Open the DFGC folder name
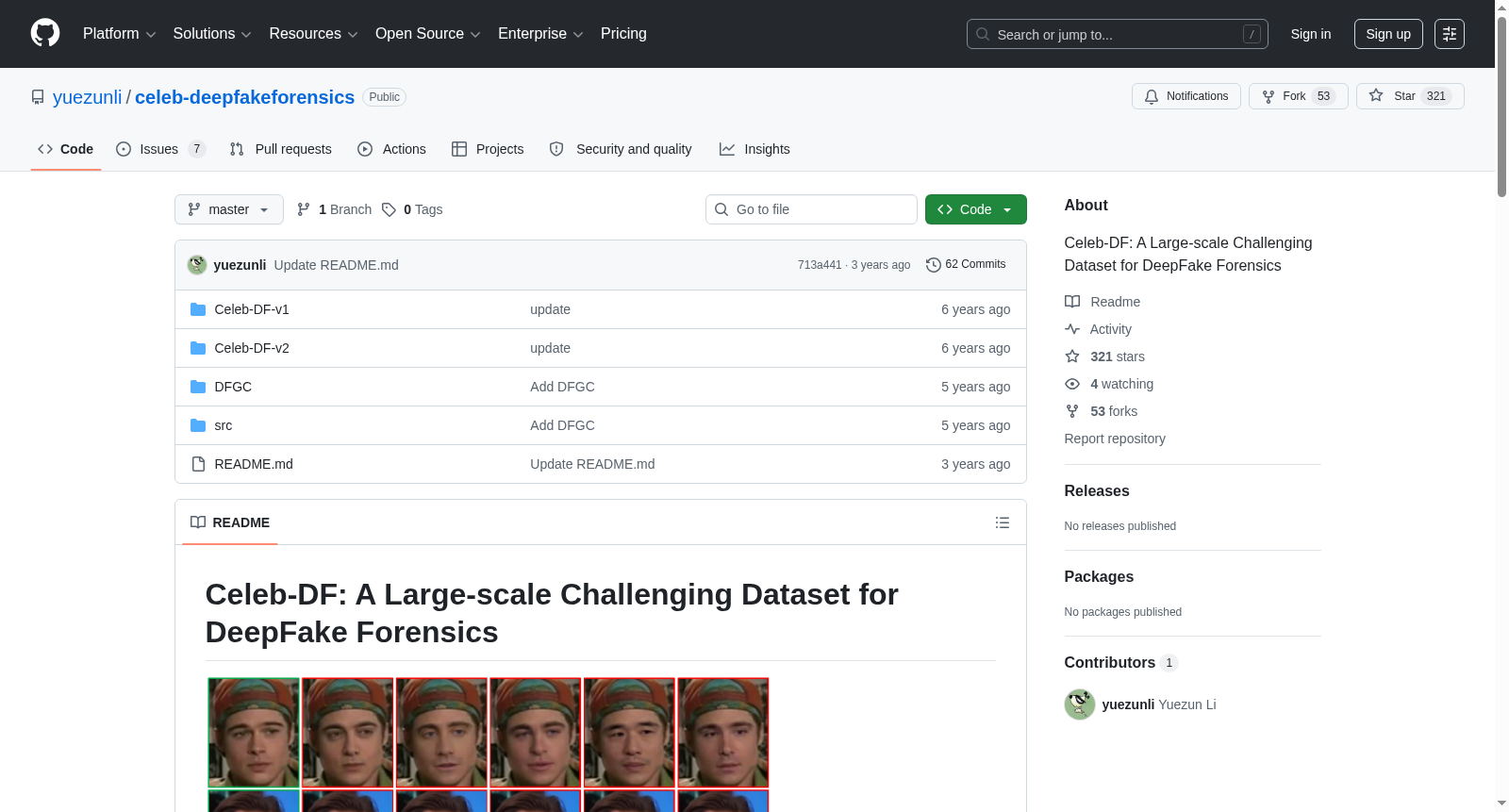This screenshot has height=812, width=1509. tap(233, 387)
